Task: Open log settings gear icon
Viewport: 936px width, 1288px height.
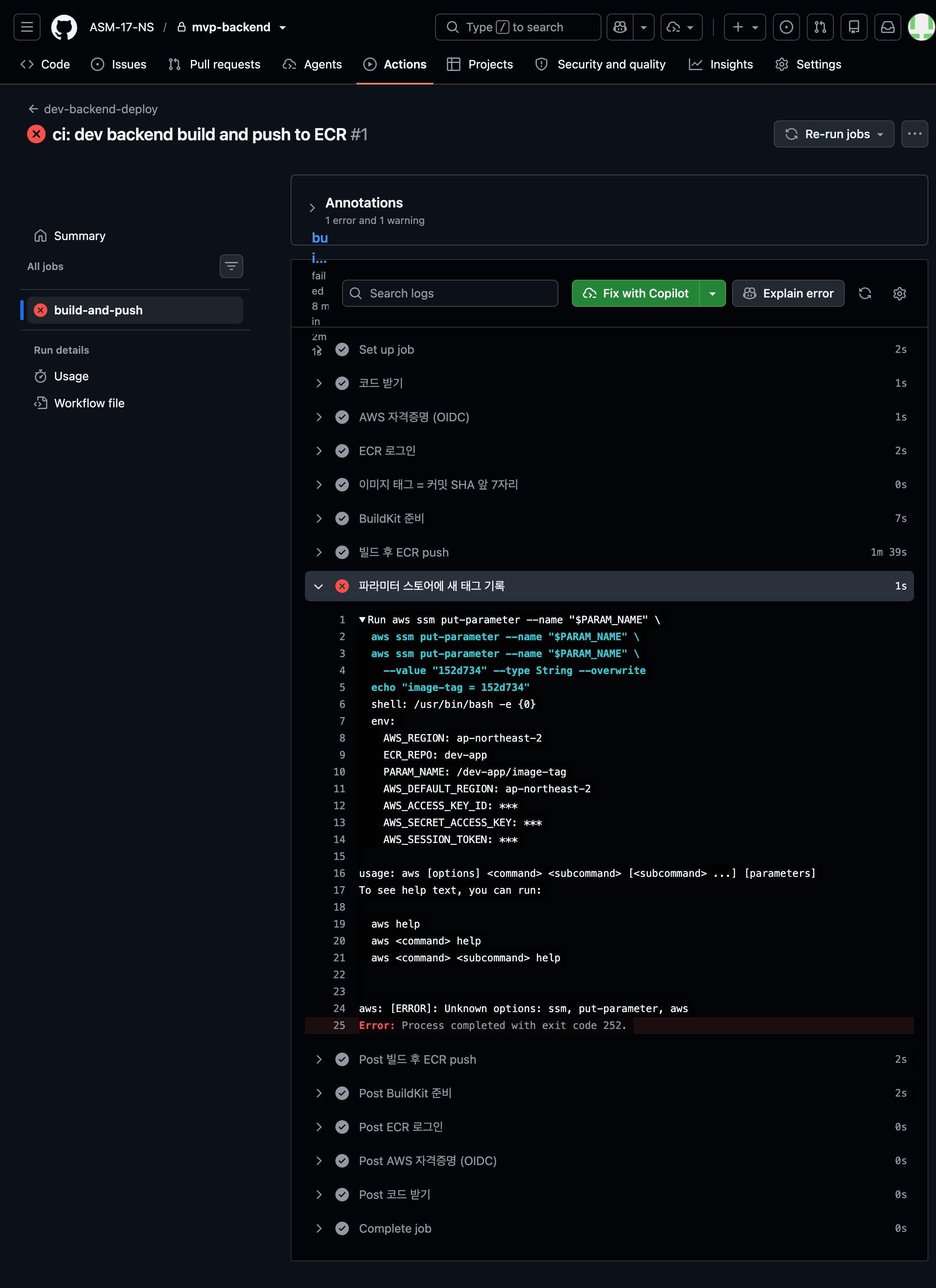Action: coord(900,293)
